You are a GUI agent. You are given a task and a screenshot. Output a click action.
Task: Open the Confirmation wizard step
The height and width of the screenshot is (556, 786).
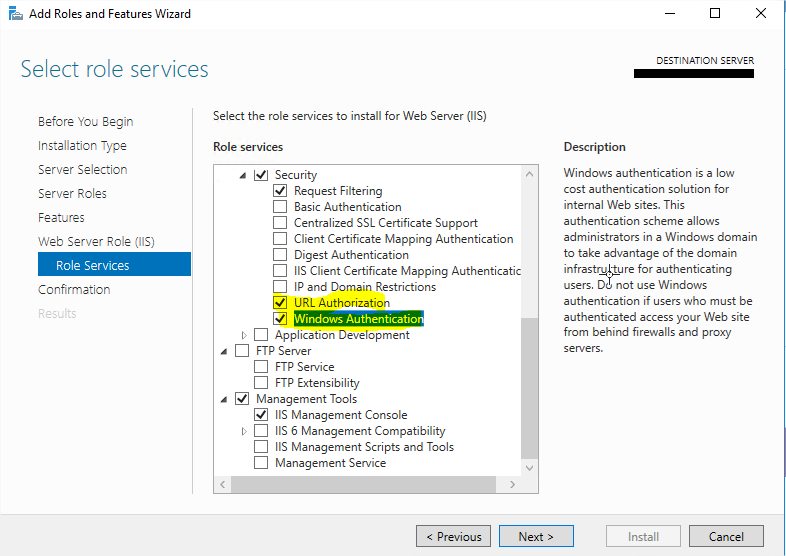point(74,289)
